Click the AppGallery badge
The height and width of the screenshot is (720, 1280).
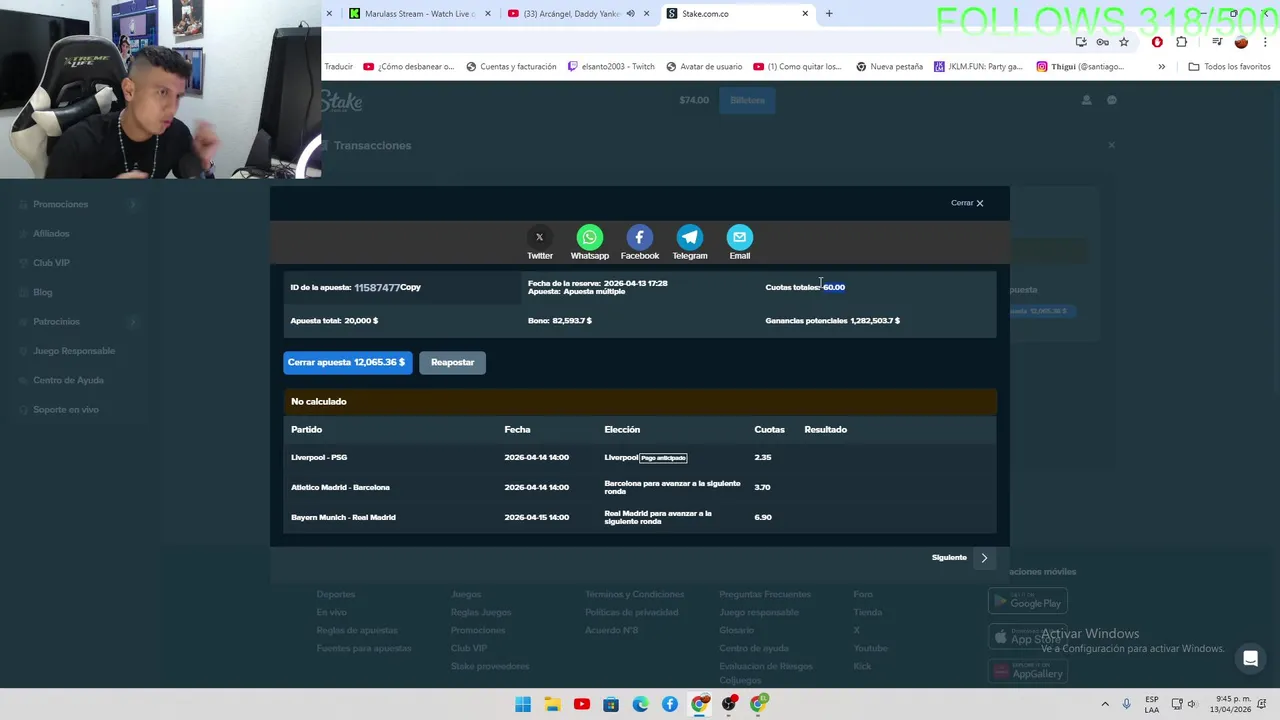click(x=1028, y=671)
